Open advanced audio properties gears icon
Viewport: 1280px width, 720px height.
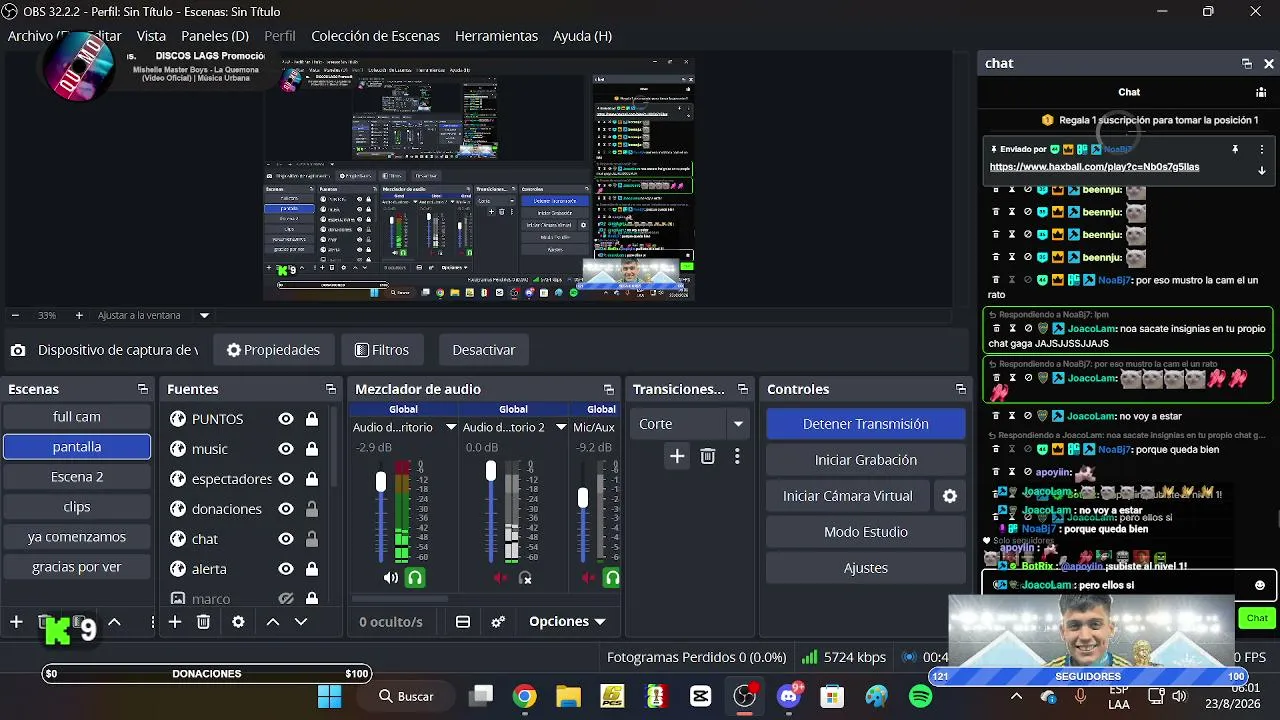click(x=498, y=622)
